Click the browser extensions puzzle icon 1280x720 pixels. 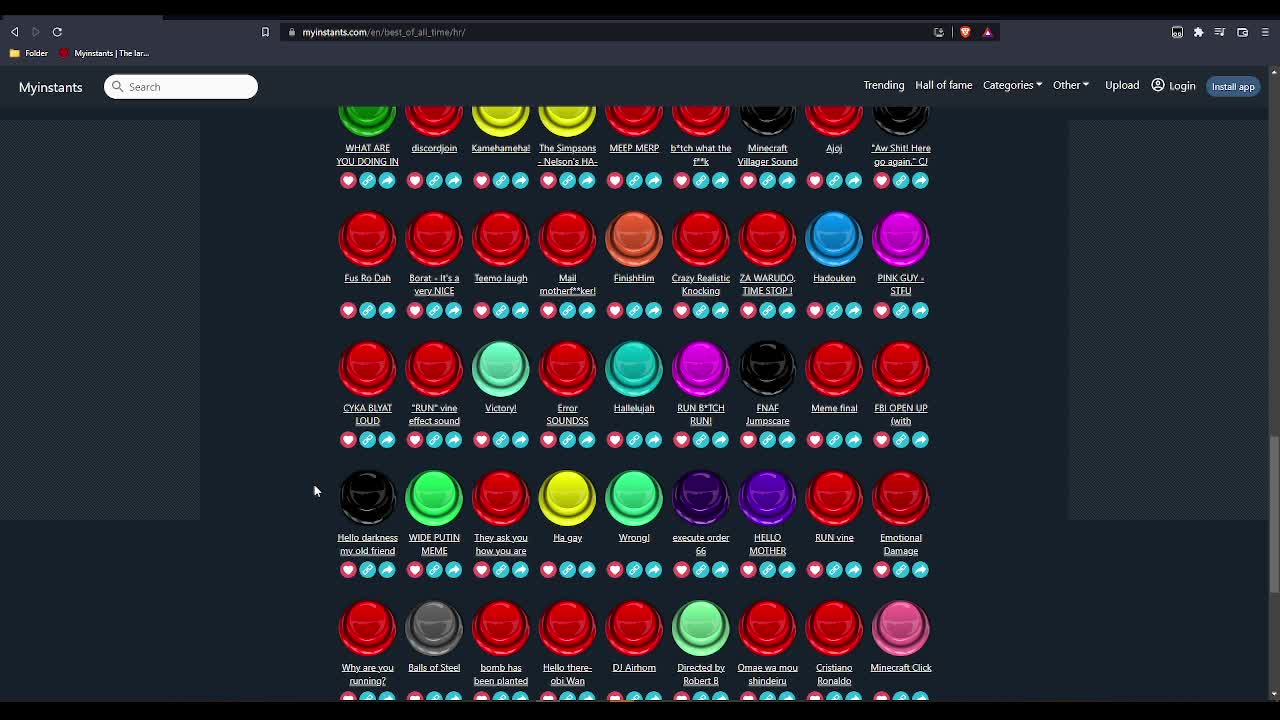coord(1198,32)
